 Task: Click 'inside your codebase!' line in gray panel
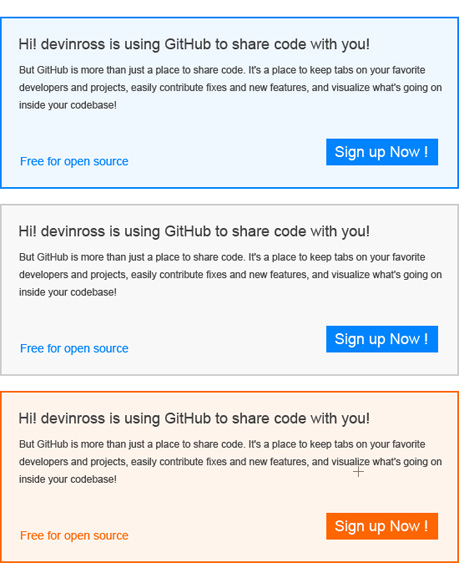click(x=68, y=292)
